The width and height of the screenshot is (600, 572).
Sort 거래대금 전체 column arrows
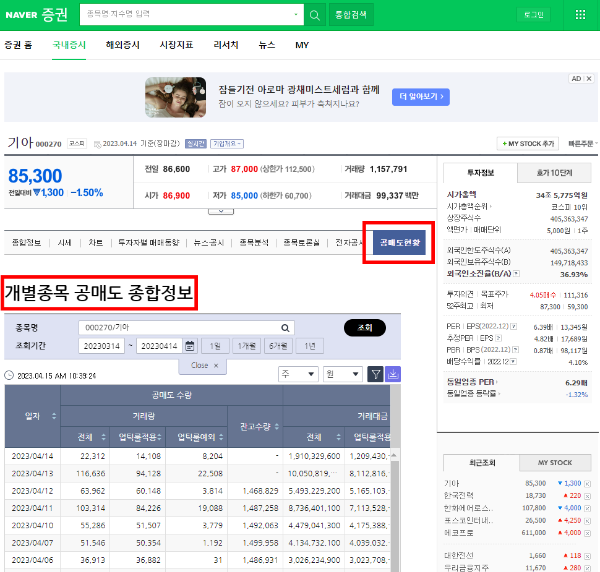pos(338,437)
